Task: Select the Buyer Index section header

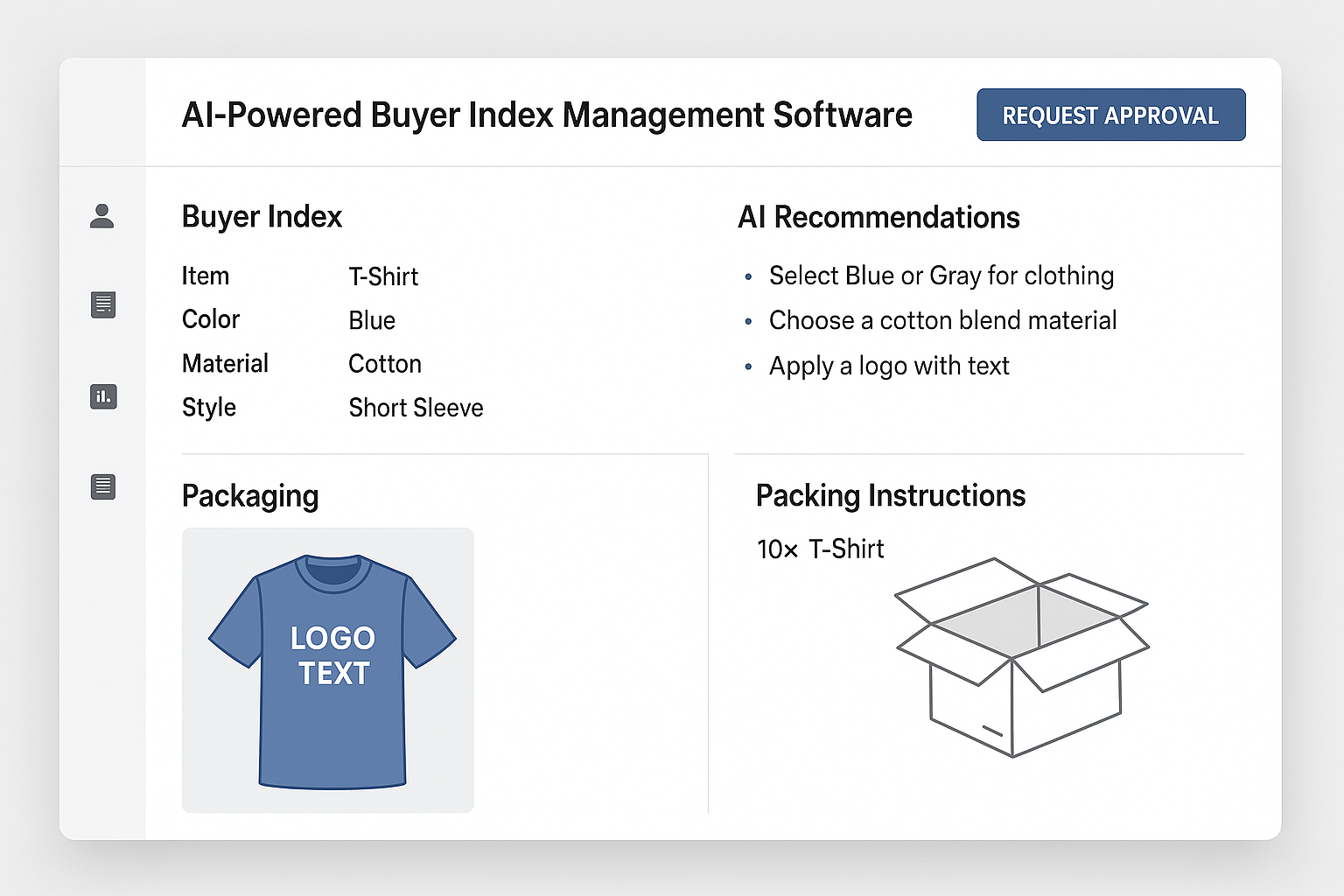Action: tap(261, 216)
